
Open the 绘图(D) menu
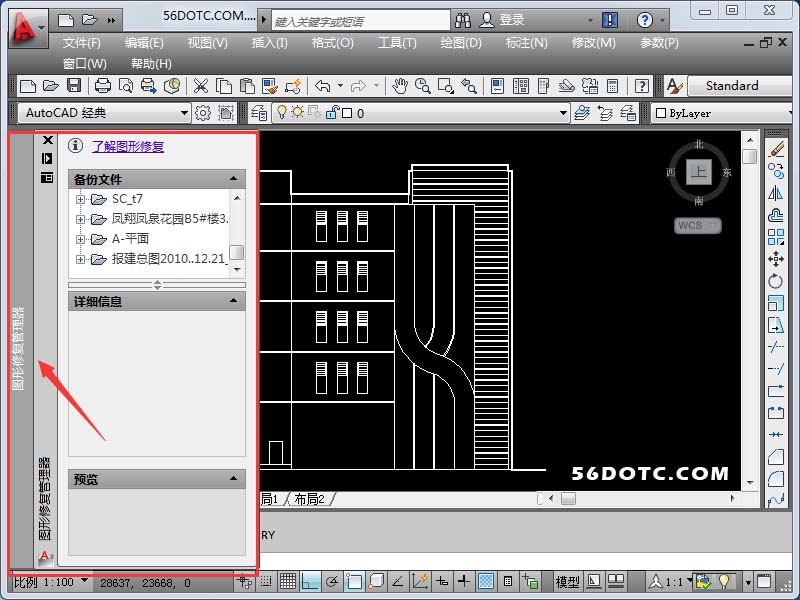coord(460,43)
